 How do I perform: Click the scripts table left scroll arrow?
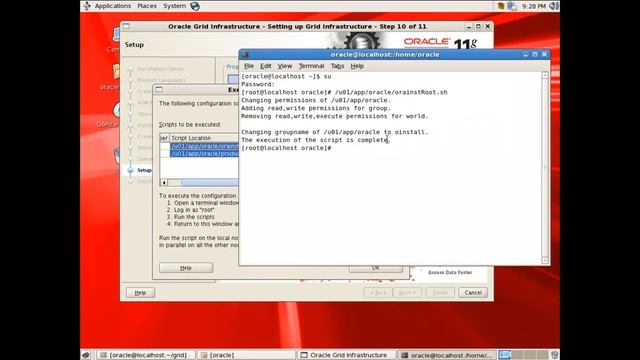(x=164, y=182)
